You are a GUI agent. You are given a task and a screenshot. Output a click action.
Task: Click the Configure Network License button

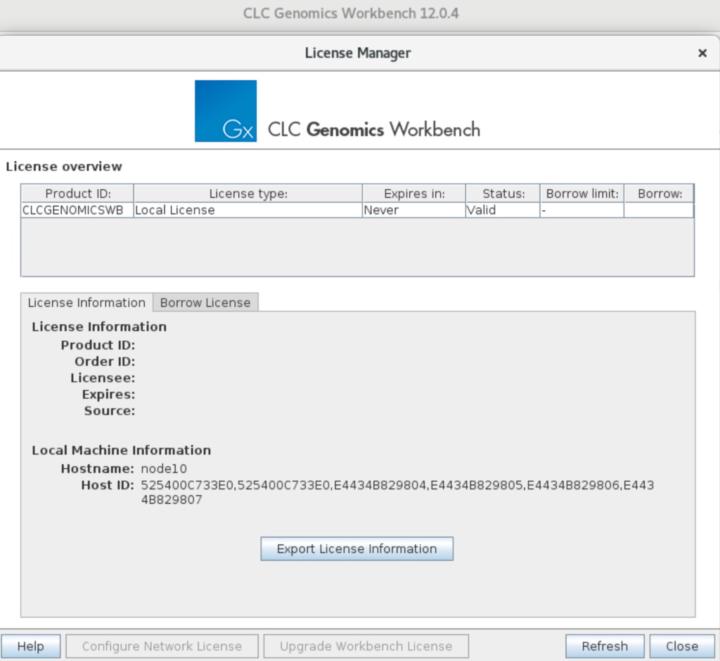click(x=162, y=646)
